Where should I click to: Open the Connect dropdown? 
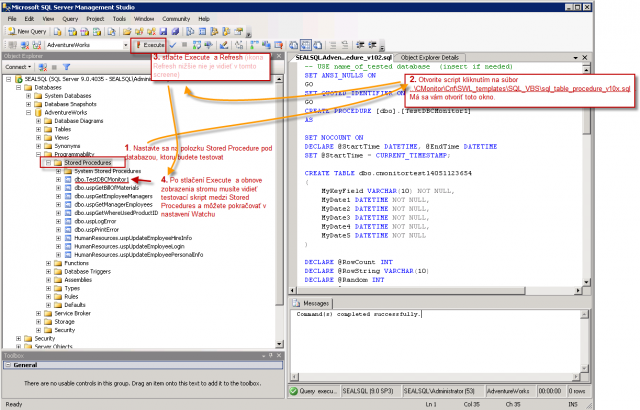point(18,67)
